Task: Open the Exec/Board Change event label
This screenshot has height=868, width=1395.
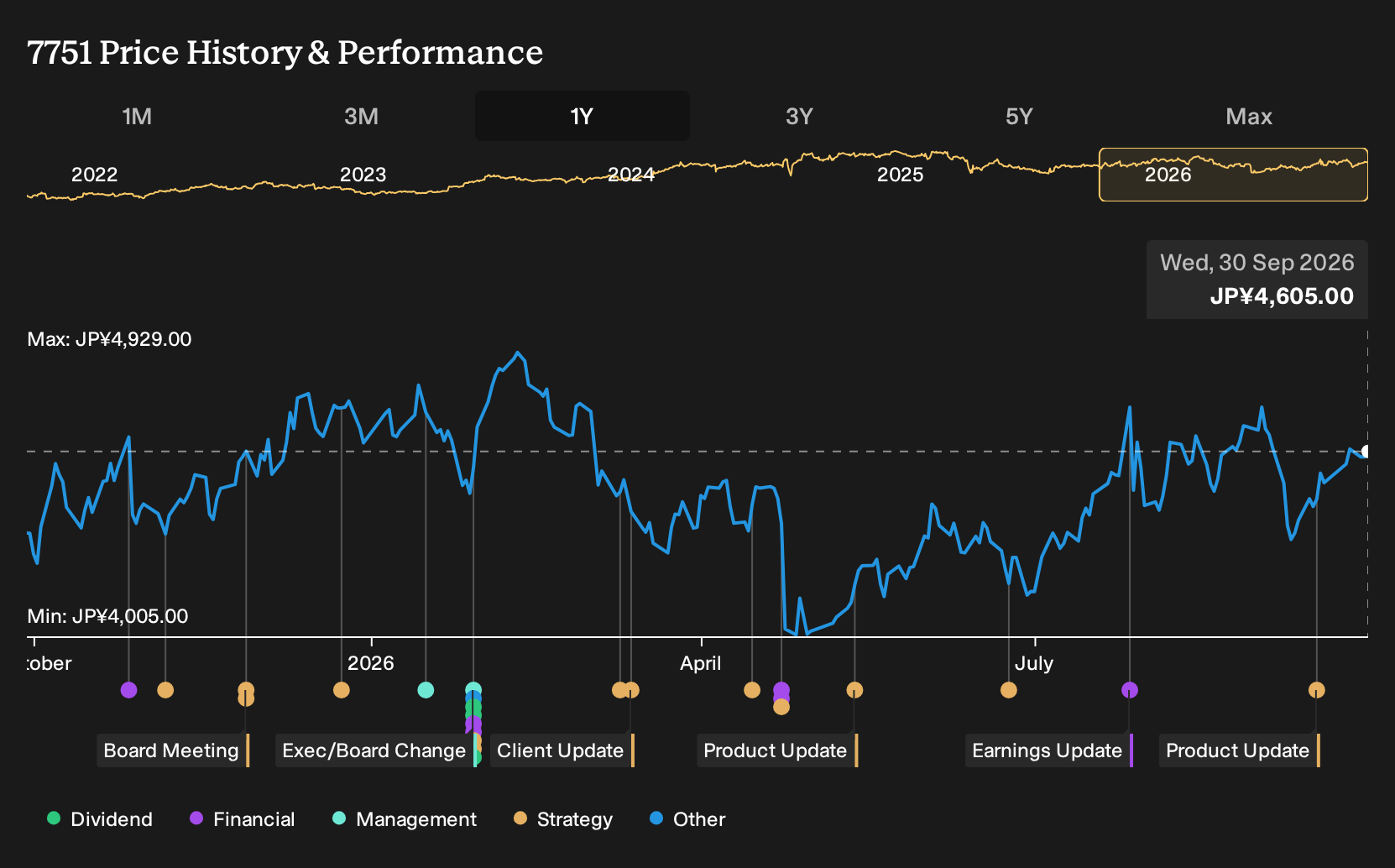Action: tap(374, 750)
